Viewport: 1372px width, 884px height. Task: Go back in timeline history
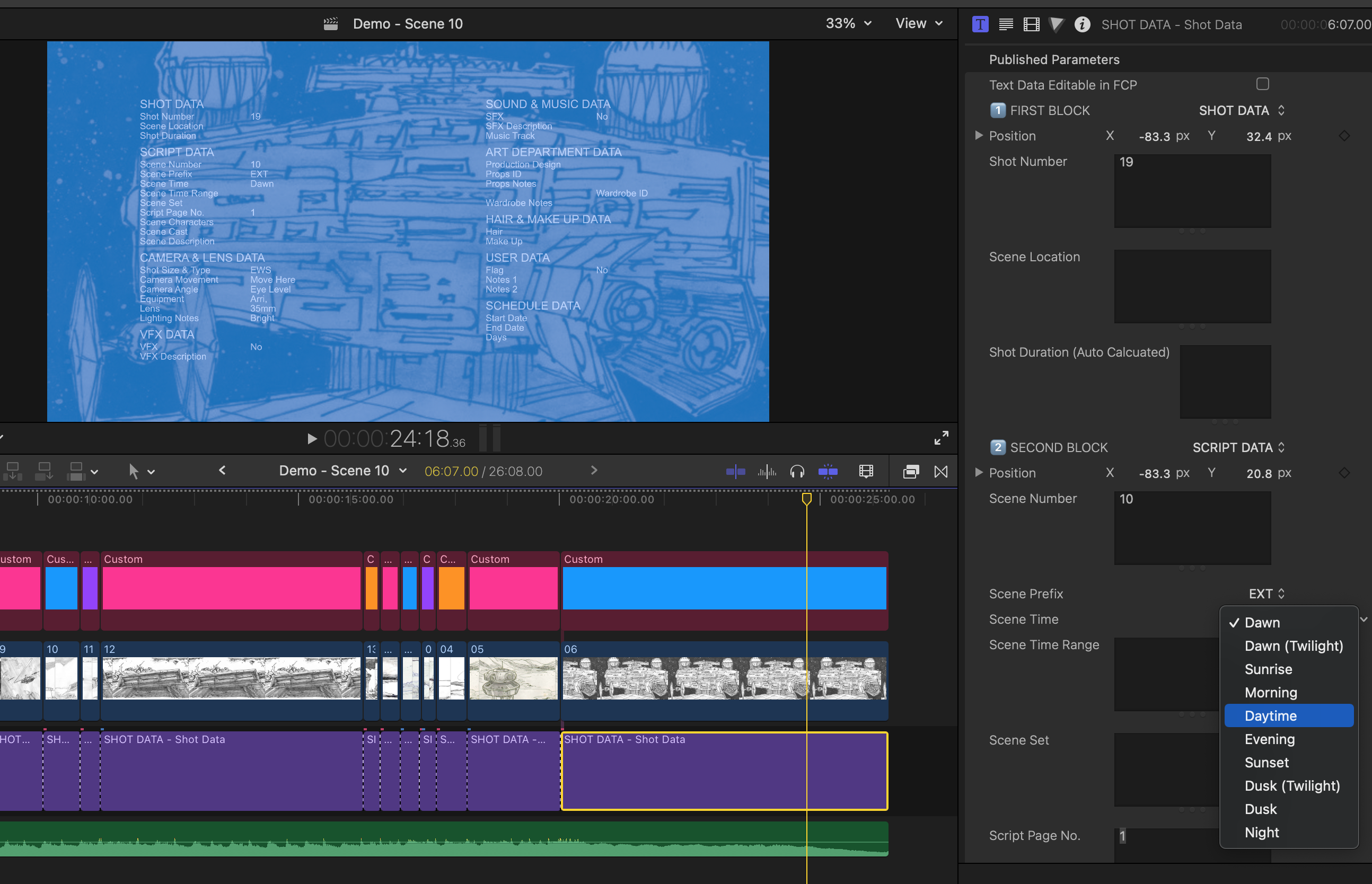point(222,471)
